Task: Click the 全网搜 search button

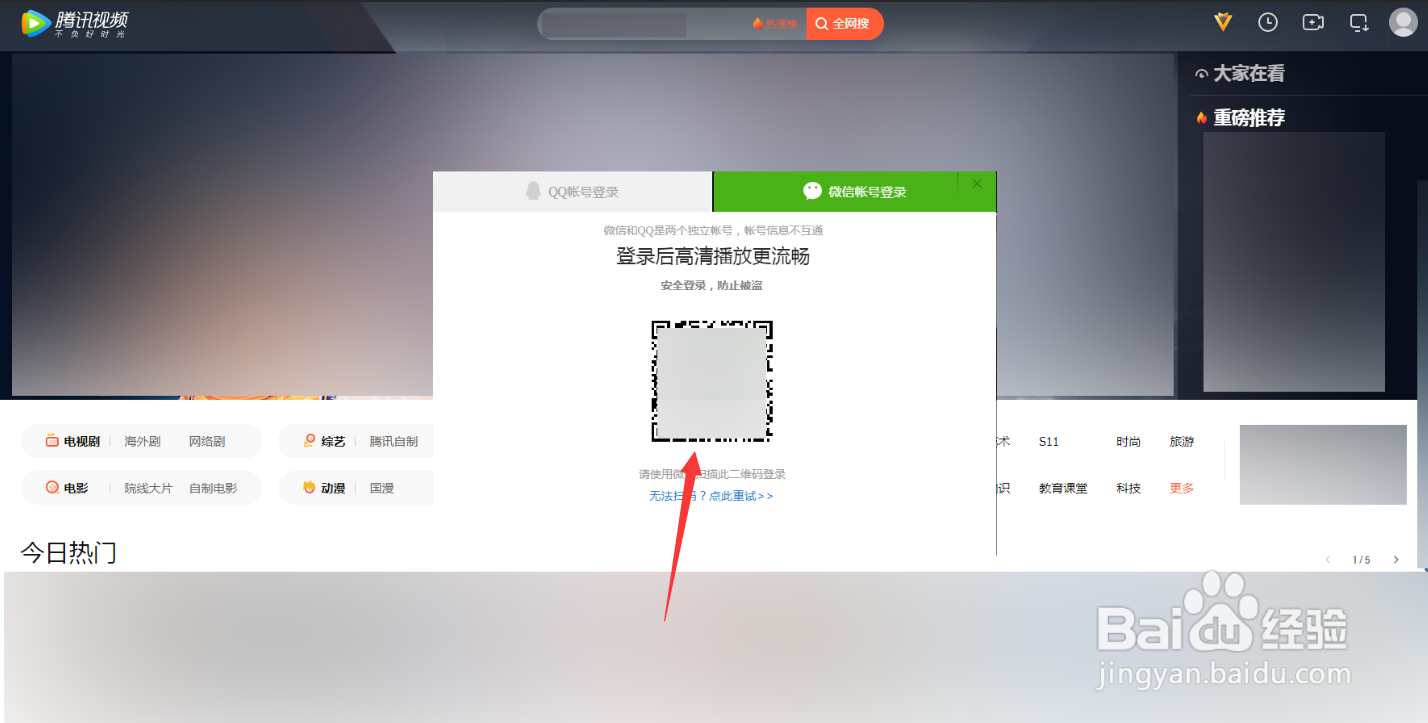Action: (845, 24)
